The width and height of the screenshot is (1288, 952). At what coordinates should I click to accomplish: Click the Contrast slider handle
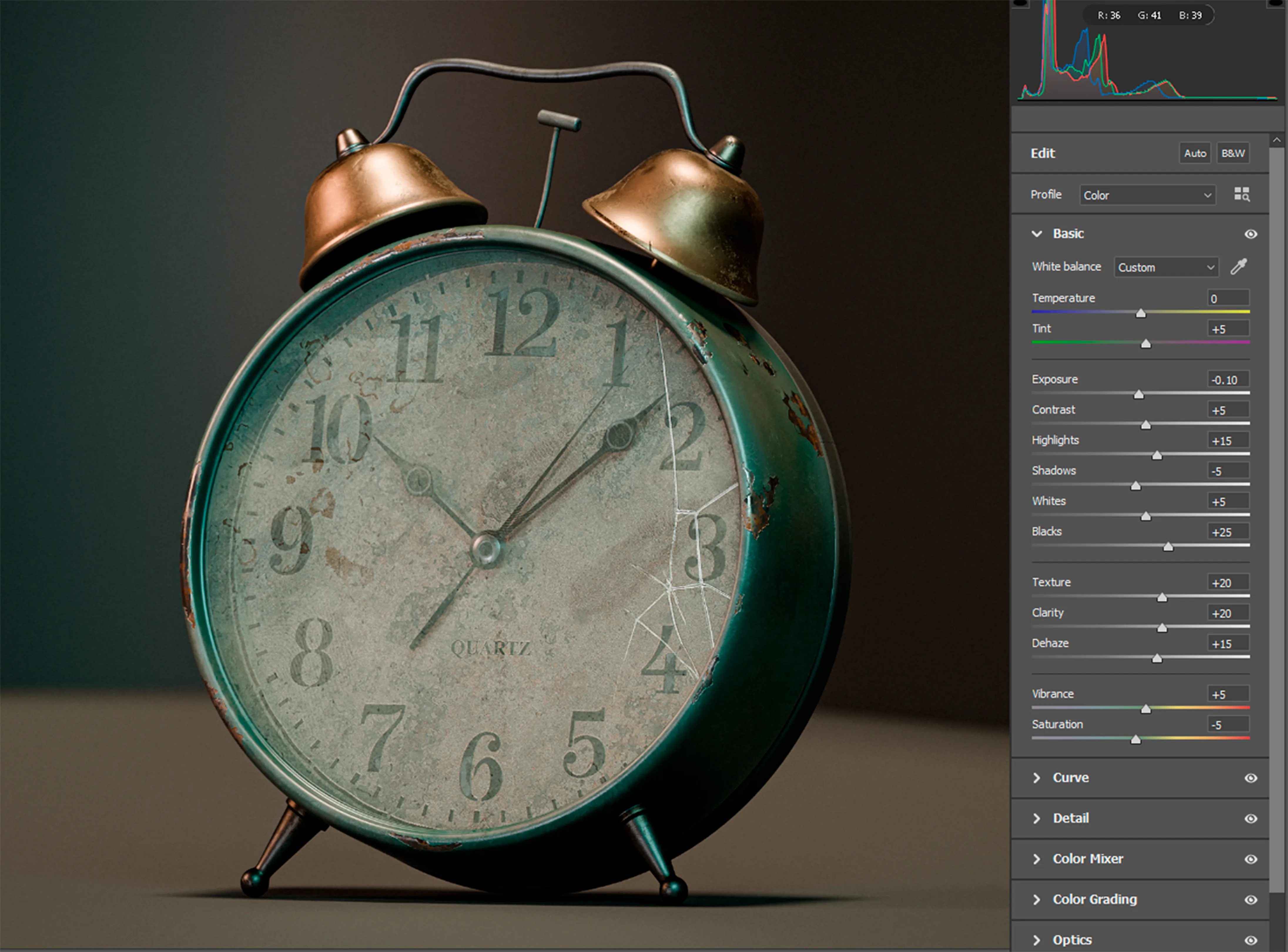point(1146,425)
